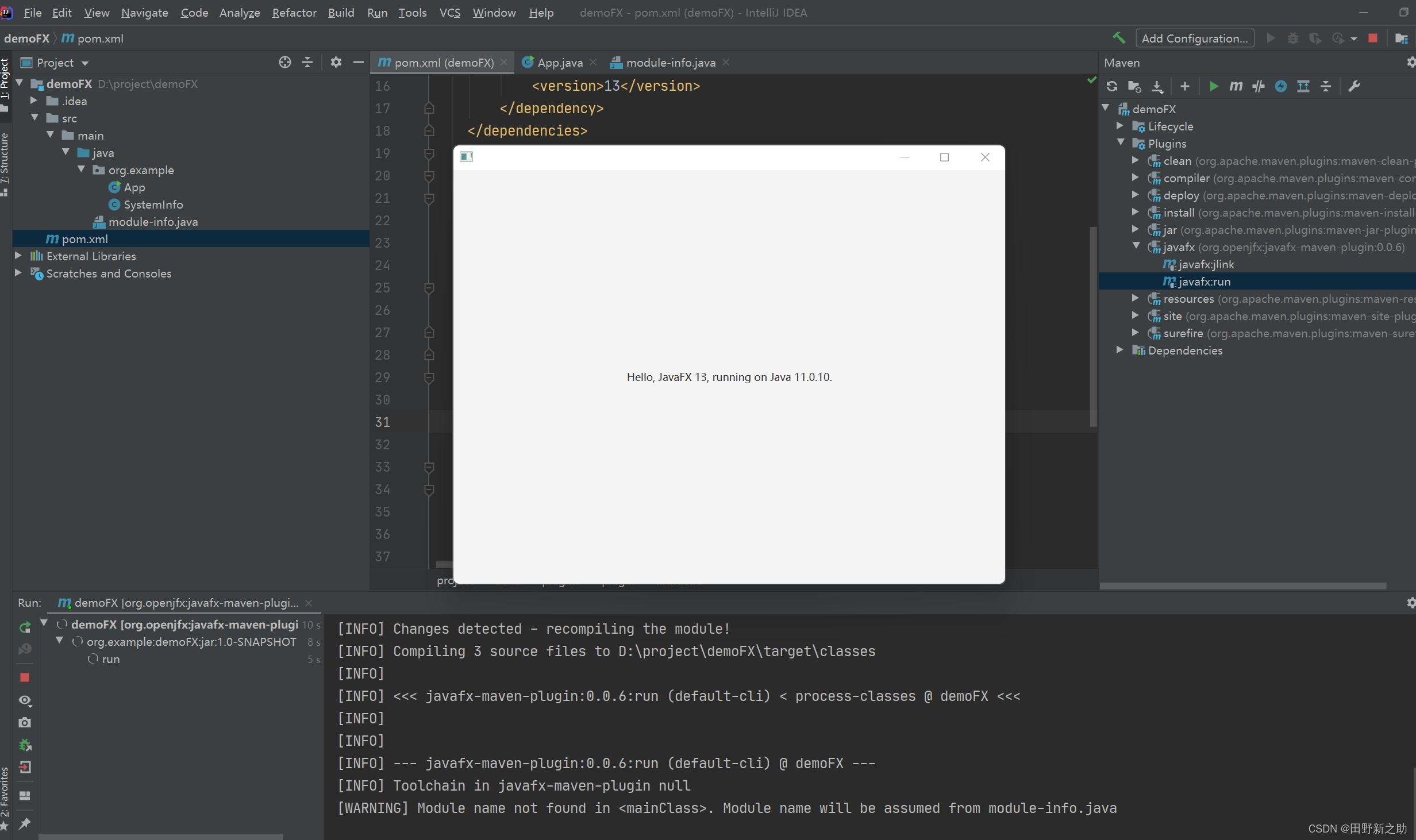Select pom.xml in project tree
Screen dimensions: 1416x840
point(84,239)
